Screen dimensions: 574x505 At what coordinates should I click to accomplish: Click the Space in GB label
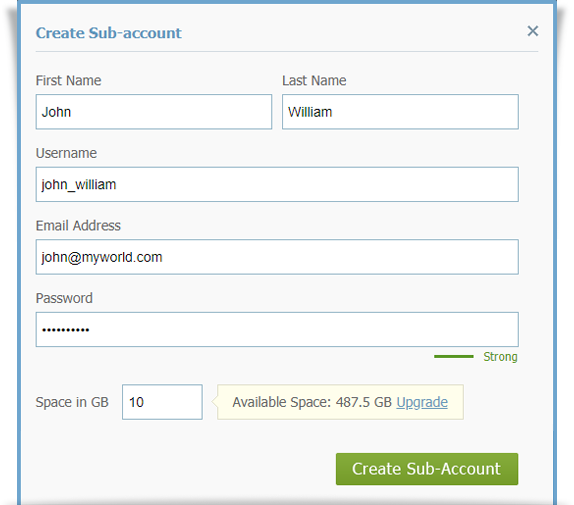(72, 402)
